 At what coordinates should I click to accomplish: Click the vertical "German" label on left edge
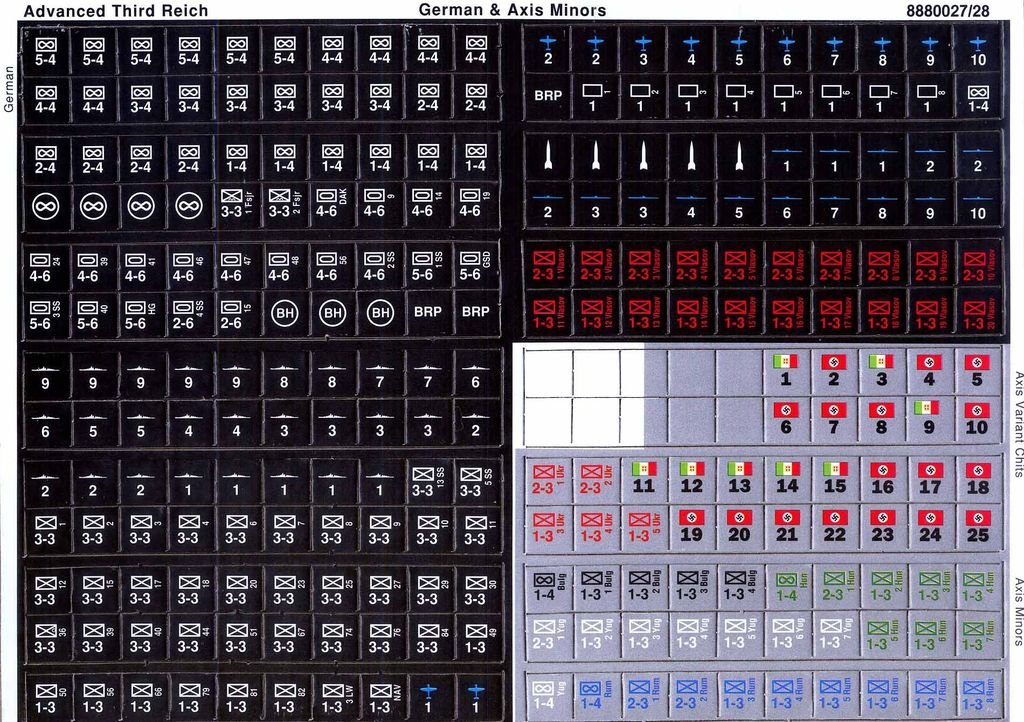8,89
